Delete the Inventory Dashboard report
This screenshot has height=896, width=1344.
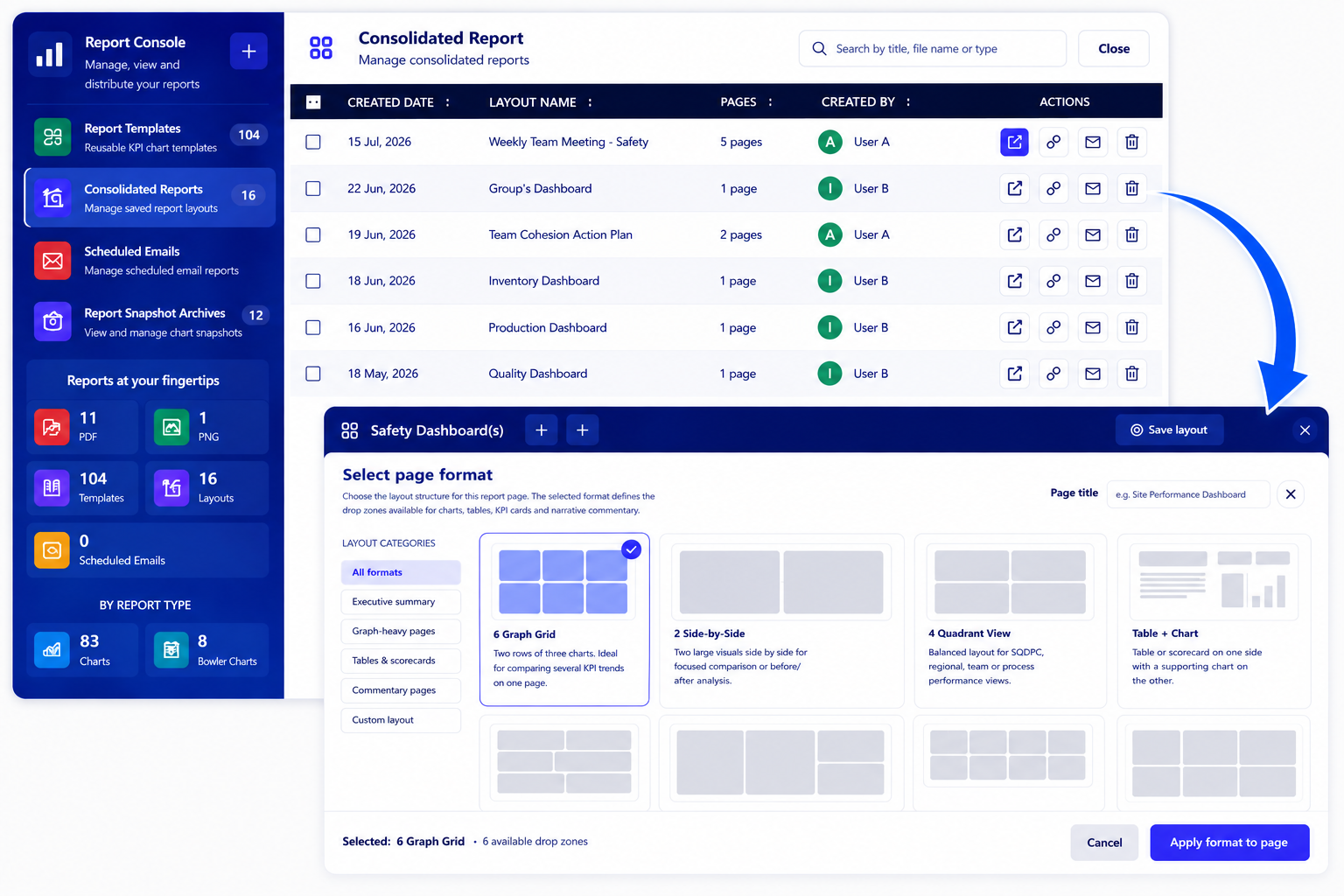pos(1131,281)
